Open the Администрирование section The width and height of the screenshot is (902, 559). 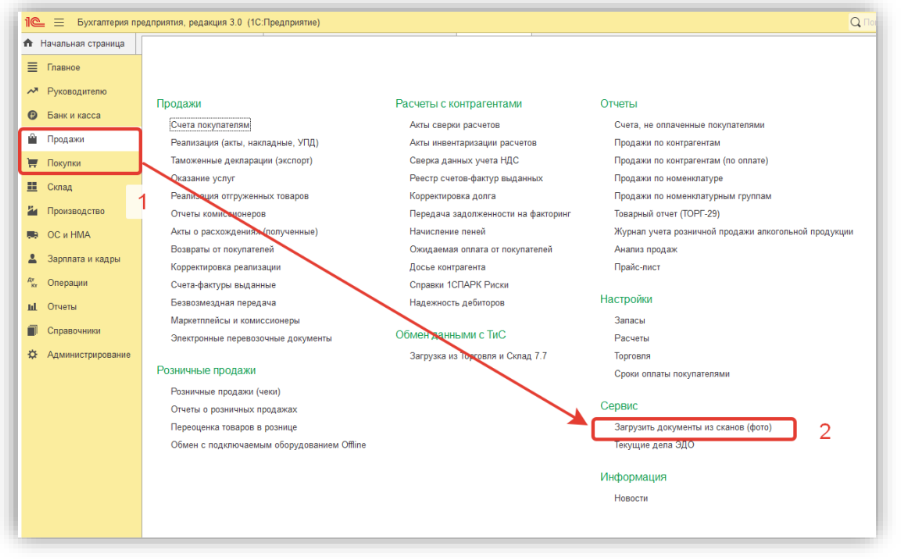(89, 355)
